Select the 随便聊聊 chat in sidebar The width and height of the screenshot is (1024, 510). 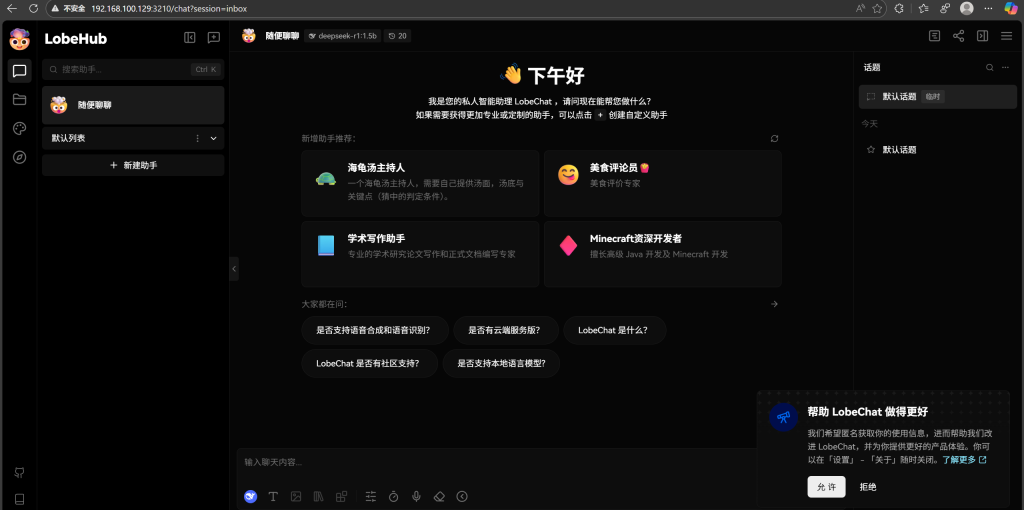click(133, 105)
